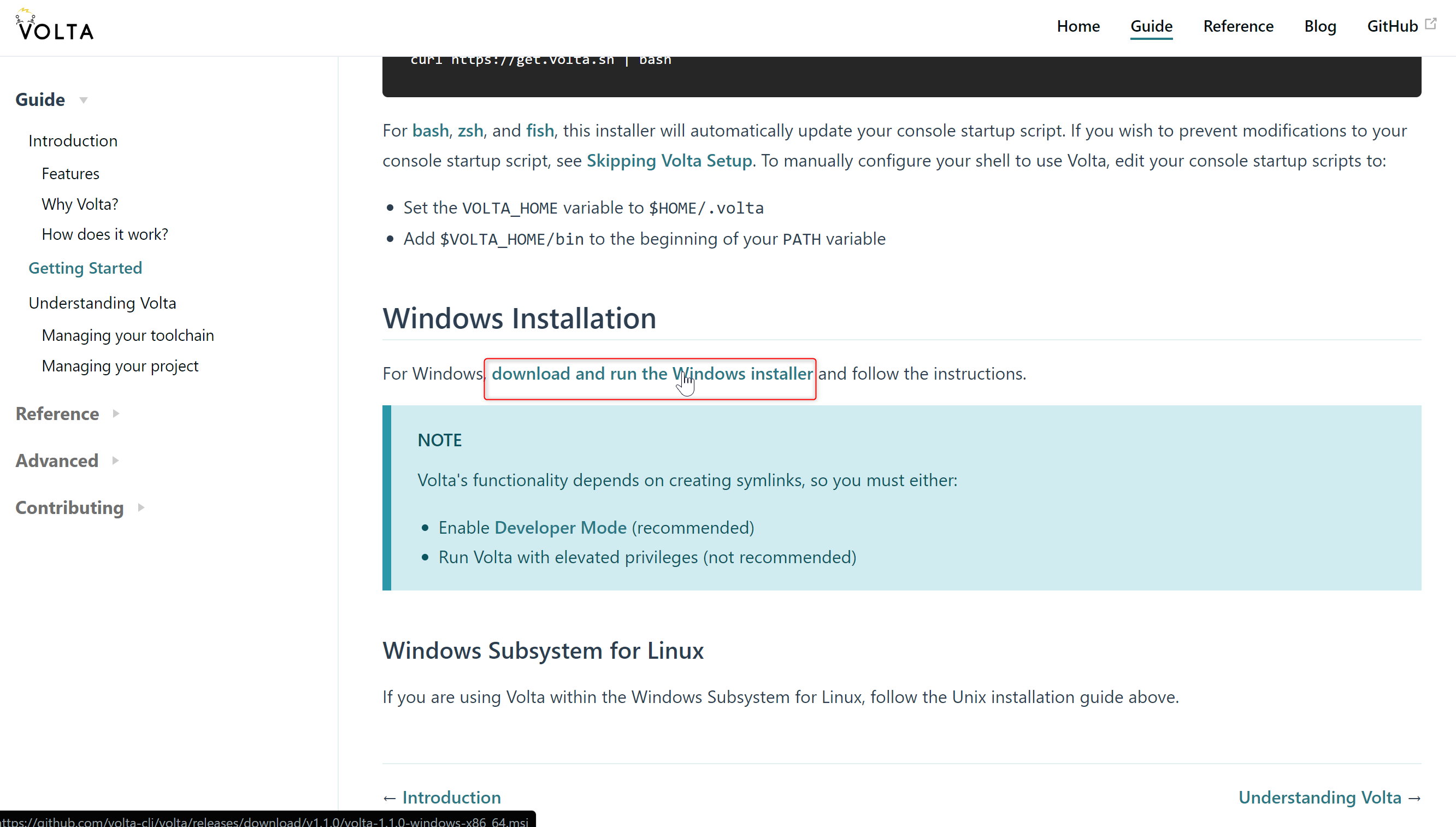Open the Reference top nav item
1456x827 pixels.
coord(1238,26)
